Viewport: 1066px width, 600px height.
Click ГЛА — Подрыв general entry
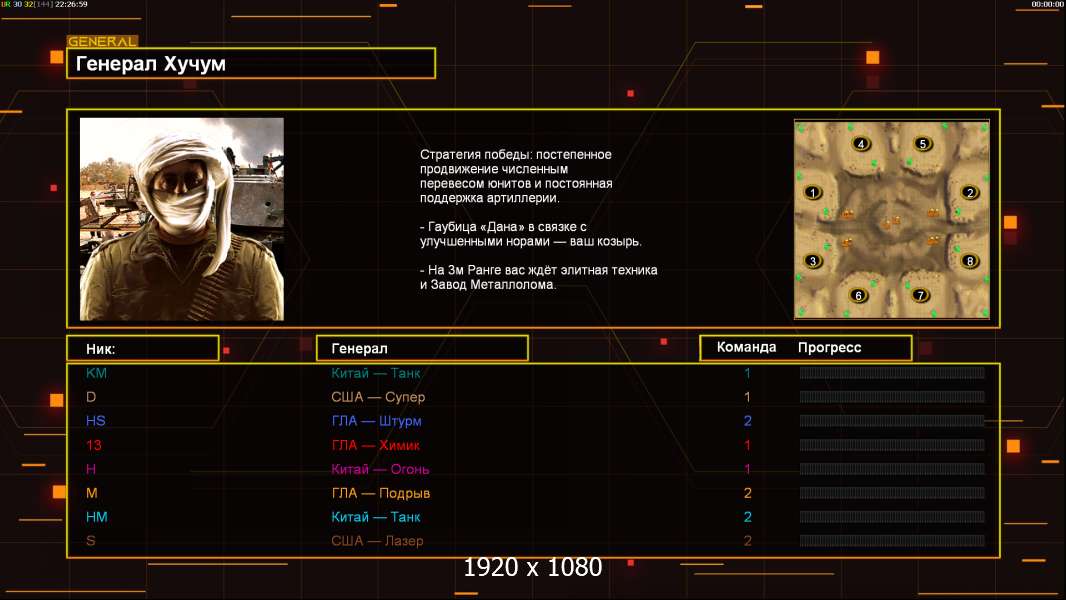(381, 493)
